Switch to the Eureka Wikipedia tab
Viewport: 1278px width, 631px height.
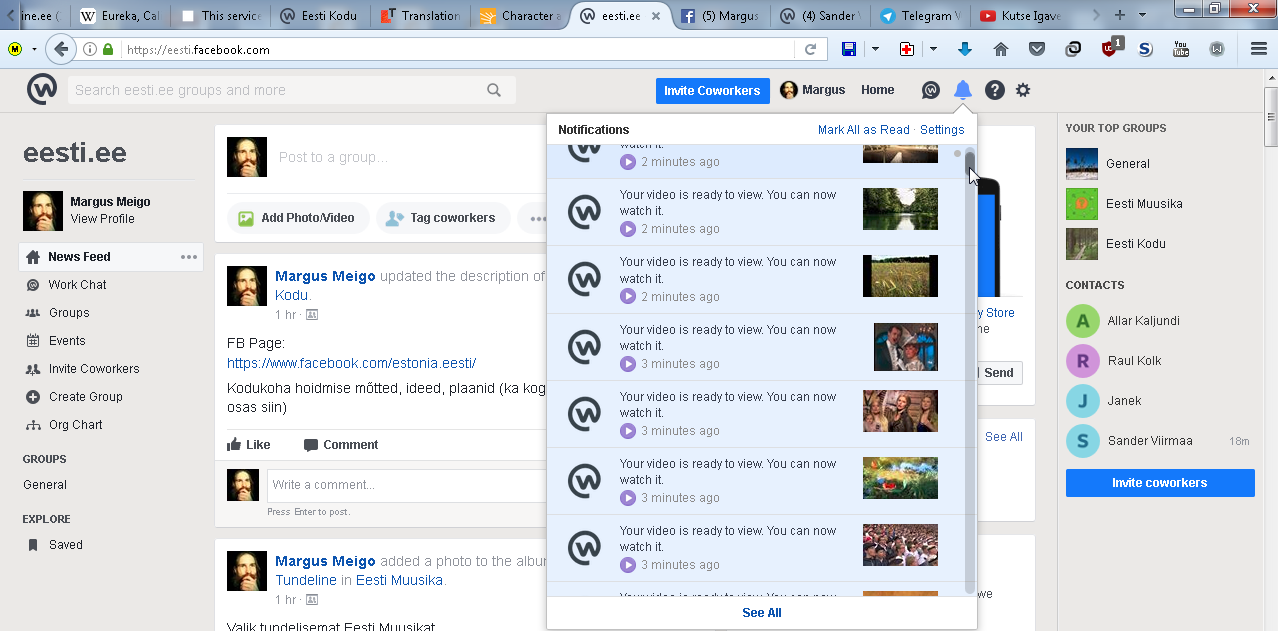click(120, 16)
